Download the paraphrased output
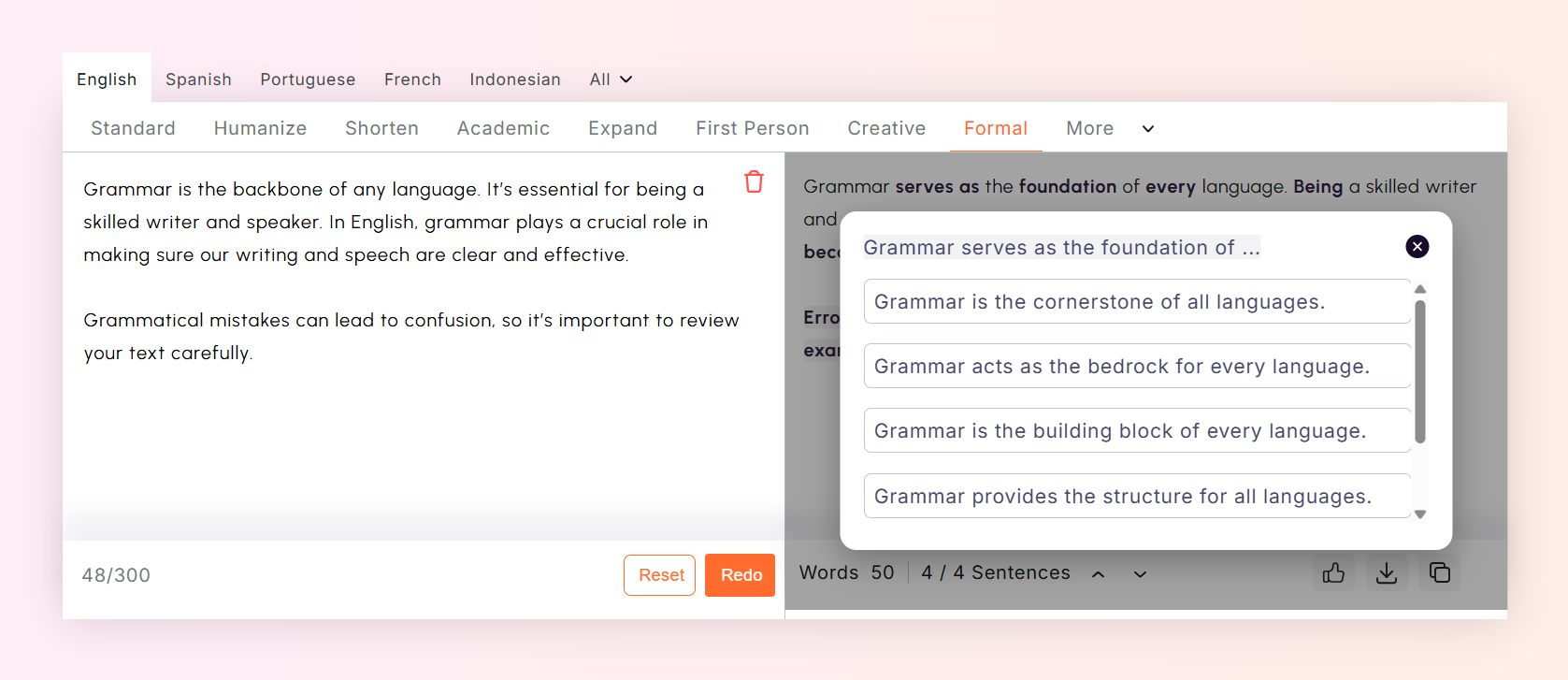 pos(1387,572)
